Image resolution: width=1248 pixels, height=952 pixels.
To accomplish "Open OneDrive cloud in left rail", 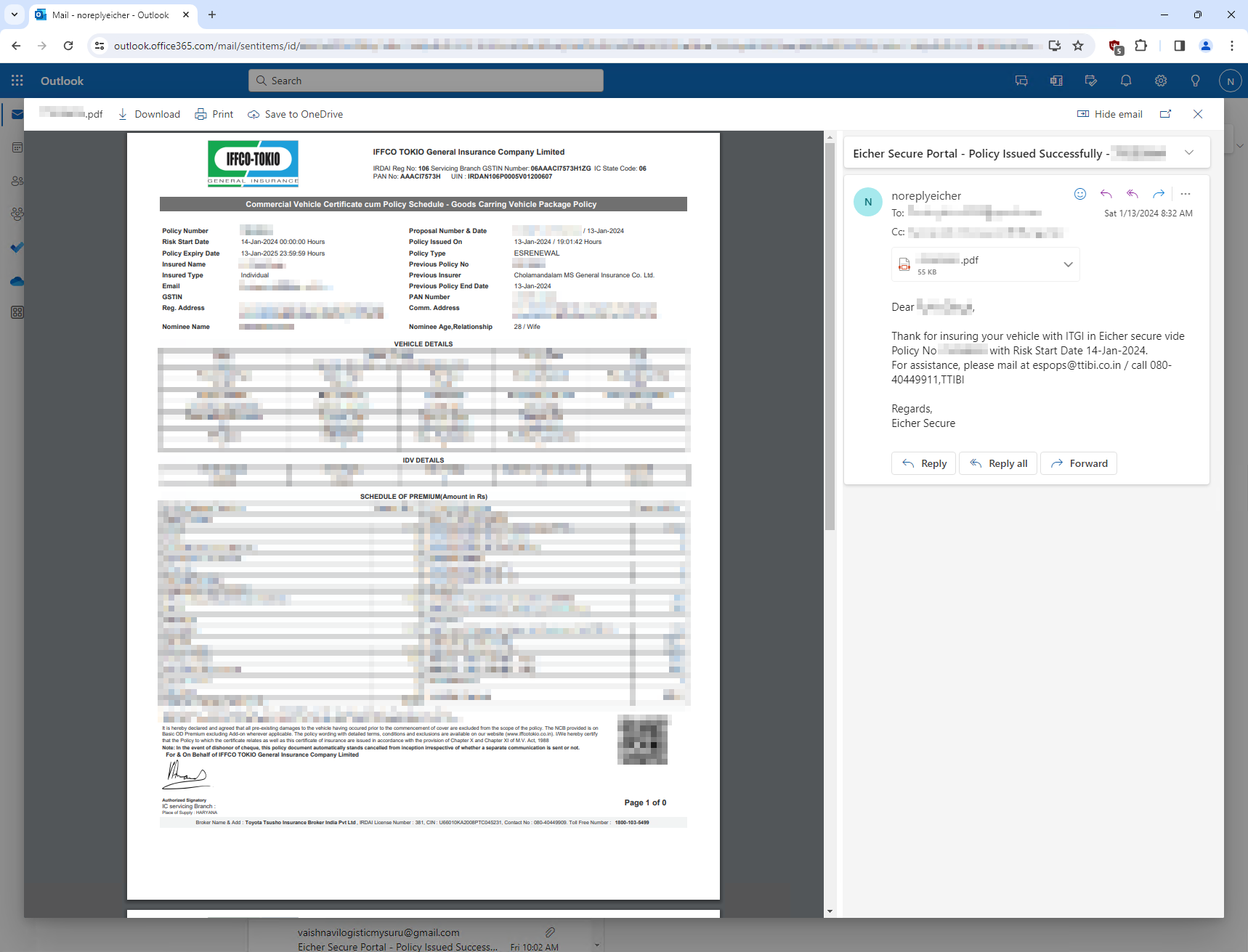I will (17, 281).
